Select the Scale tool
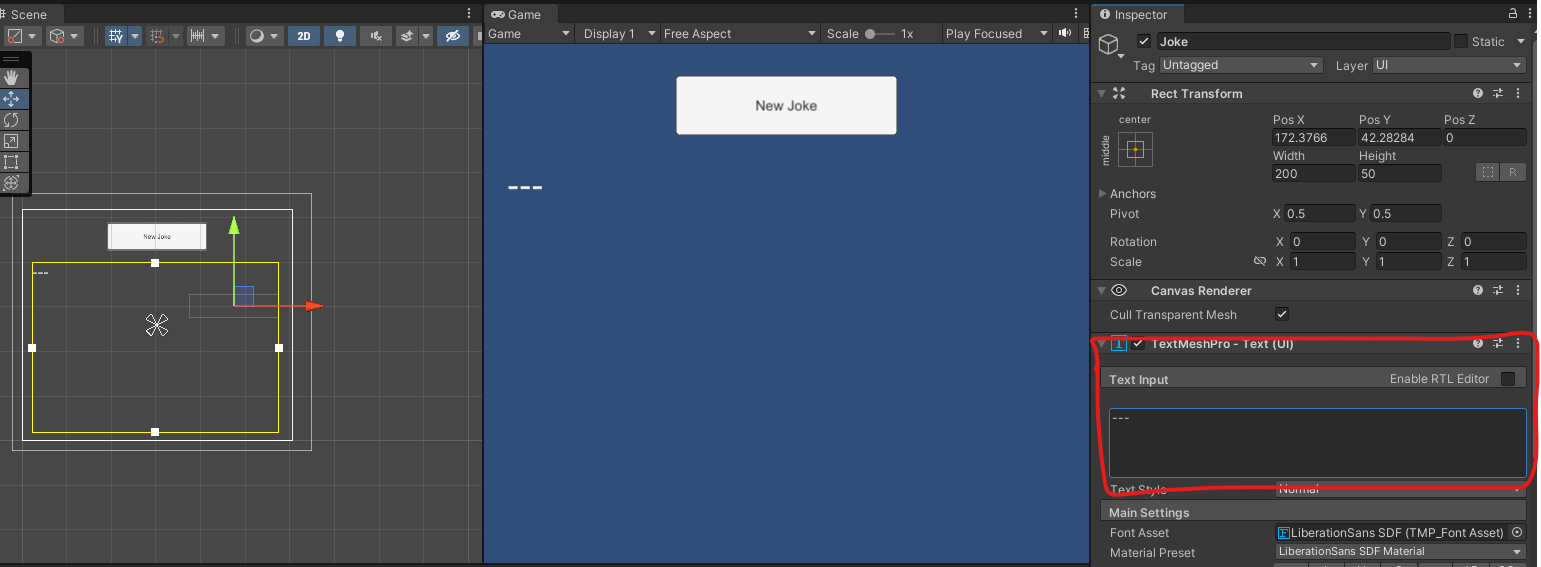The width and height of the screenshot is (1541, 567). pos(12,141)
